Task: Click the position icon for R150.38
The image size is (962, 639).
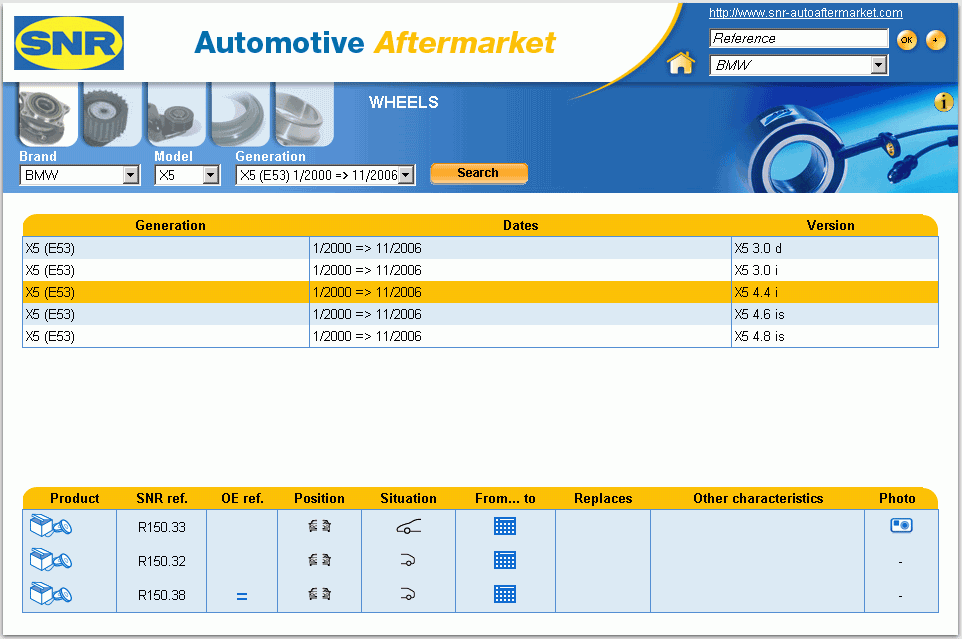Action: pyautogui.click(x=320, y=594)
